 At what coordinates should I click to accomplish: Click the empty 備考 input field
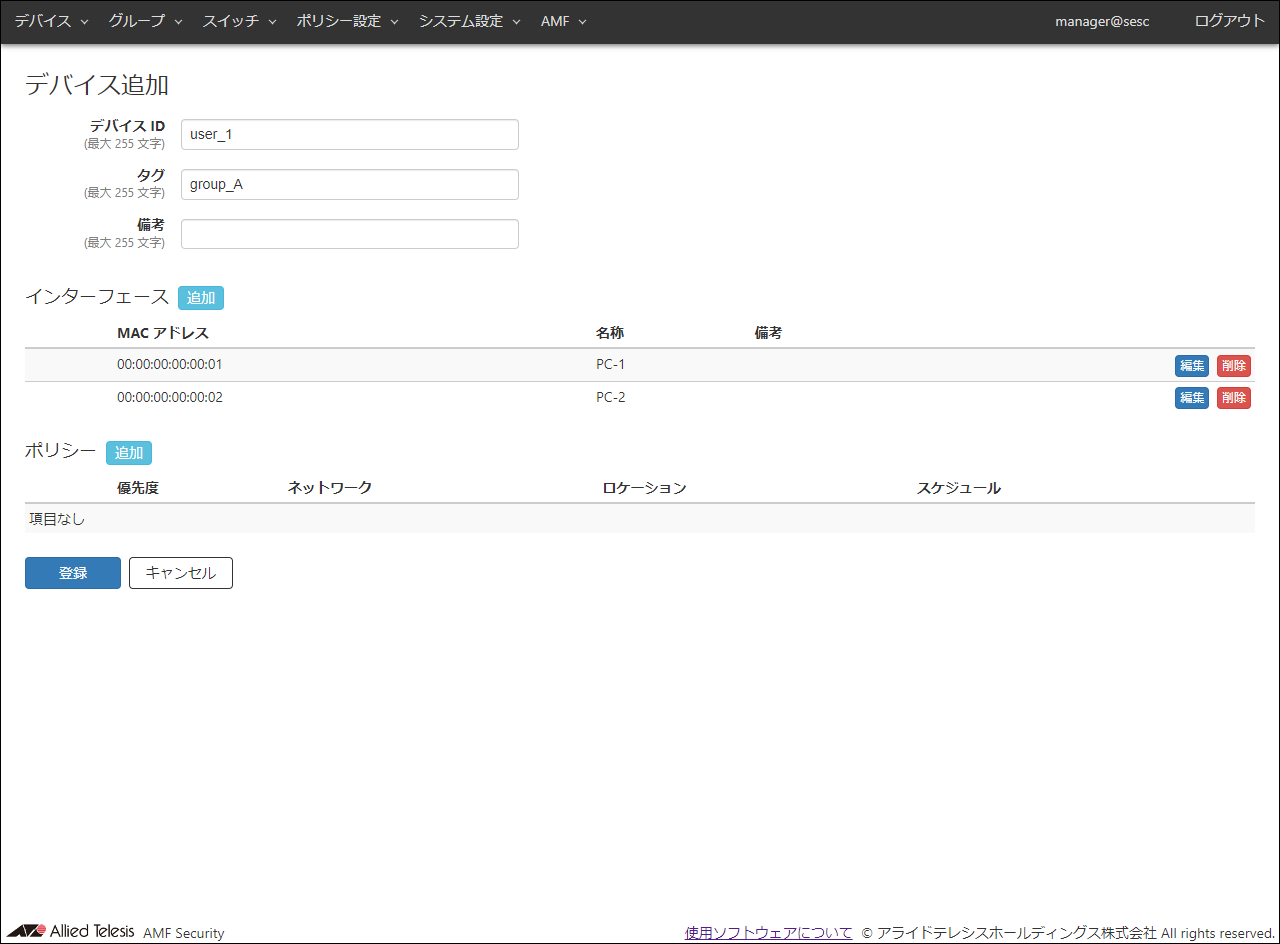click(x=349, y=234)
